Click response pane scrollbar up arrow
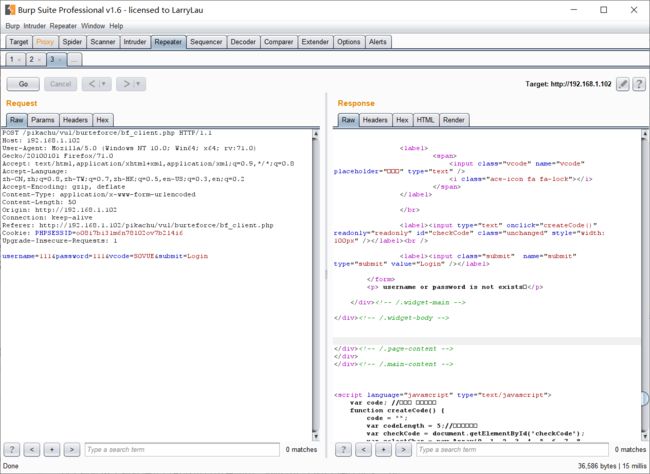This screenshot has height=474, width=650. [x=645, y=134]
